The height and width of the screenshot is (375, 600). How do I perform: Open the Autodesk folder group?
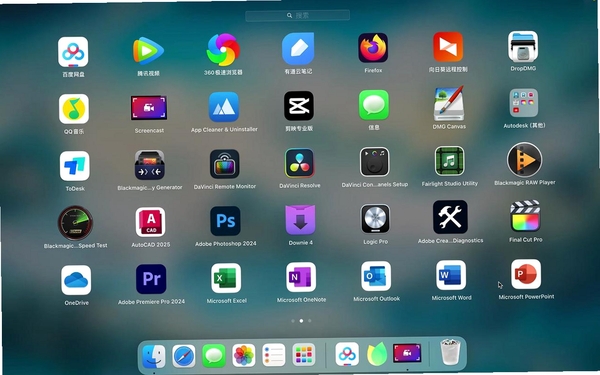coord(523,103)
